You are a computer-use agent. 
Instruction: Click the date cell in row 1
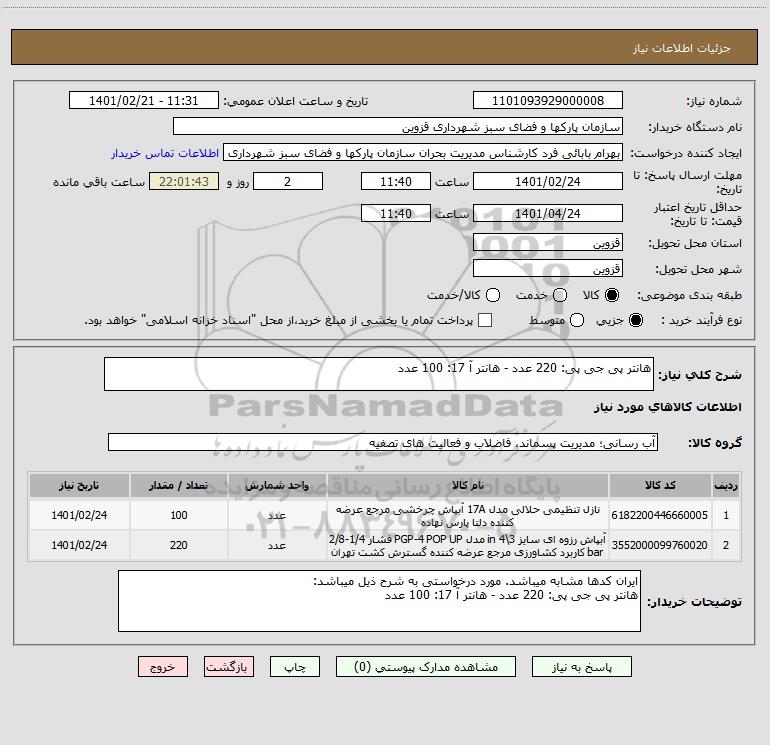tap(79, 515)
